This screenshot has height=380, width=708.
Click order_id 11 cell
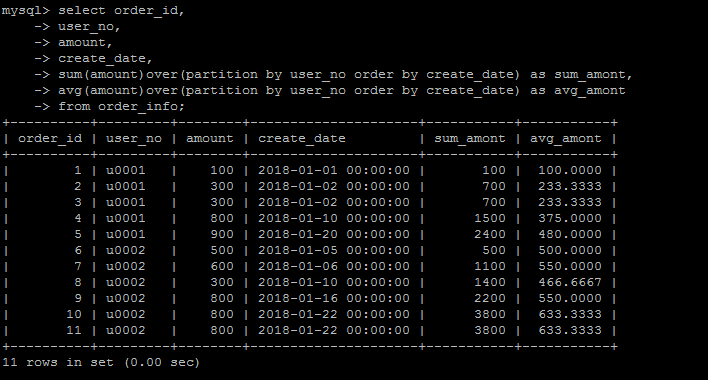pos(74,330)
